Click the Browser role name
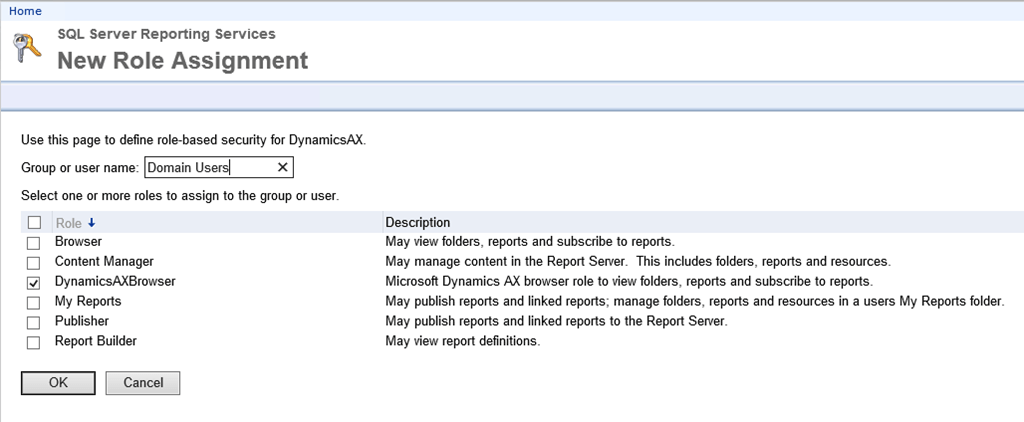 point(78,242)
